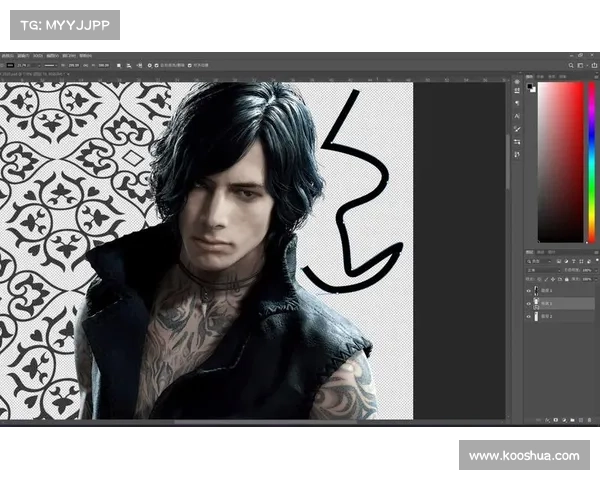
Task: Click the create new layer icon
Action: tap(582, 420)
